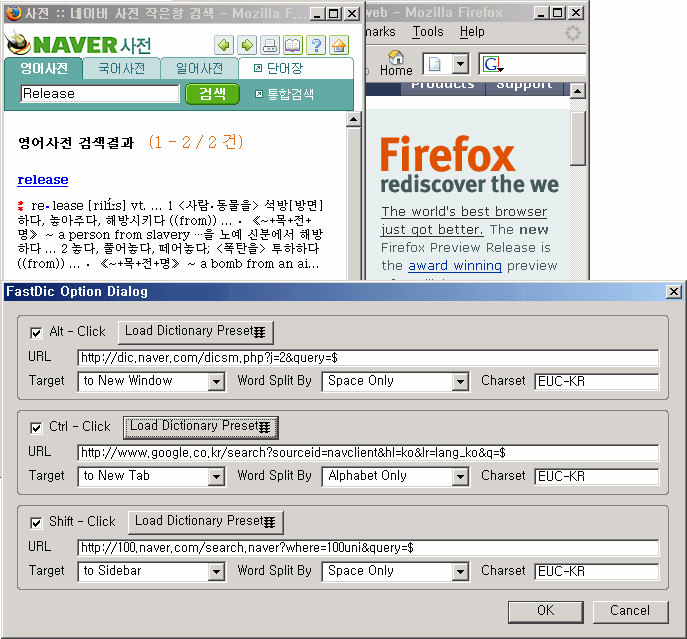The image size is (687, 639).
Task: Click scroll up arrow in Firefox page
Action: coord(578,91)
